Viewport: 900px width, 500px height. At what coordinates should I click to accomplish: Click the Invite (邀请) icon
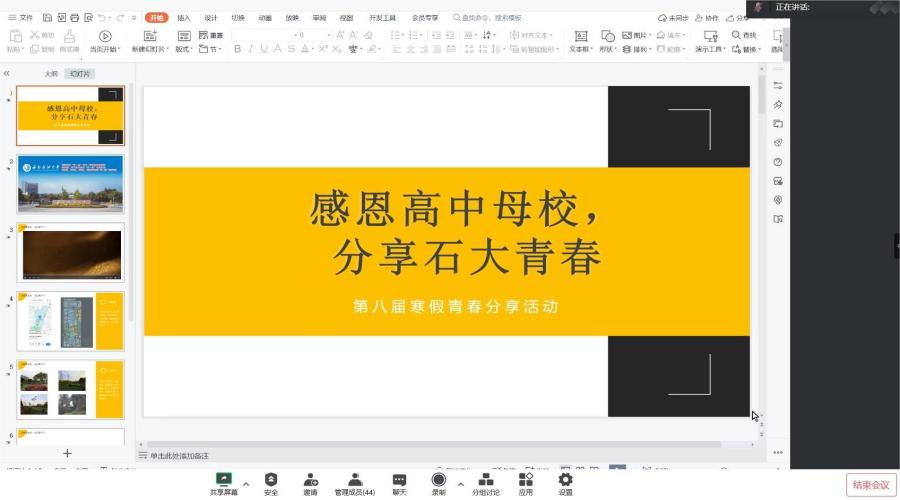(x=311, y=481)
